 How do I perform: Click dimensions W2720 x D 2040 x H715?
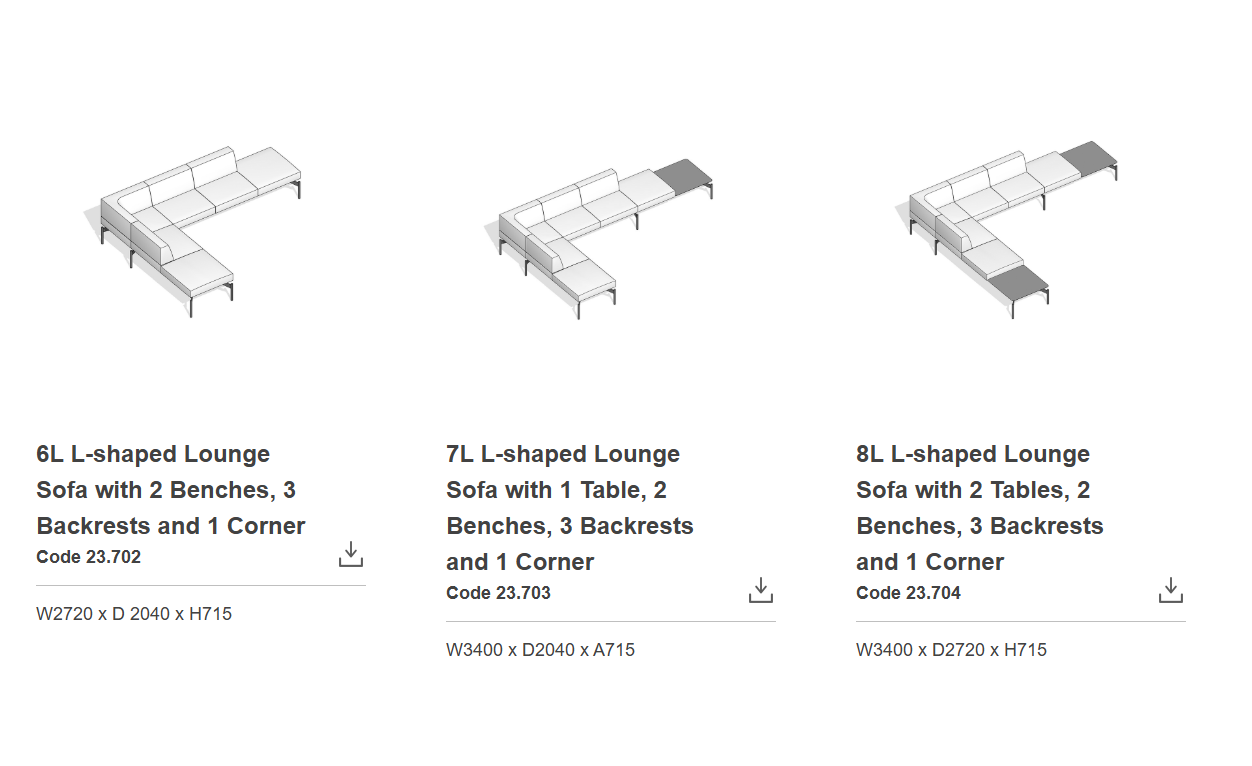point(134,614)
